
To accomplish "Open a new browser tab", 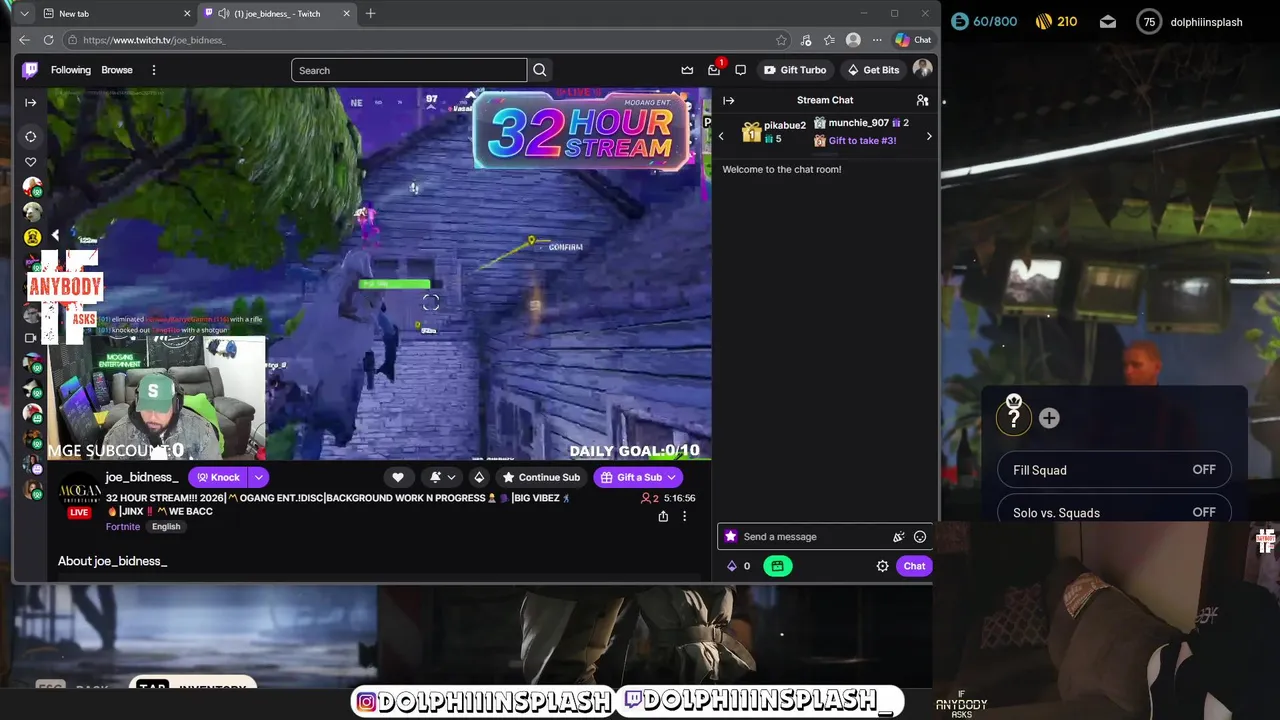I will point(371,13).
